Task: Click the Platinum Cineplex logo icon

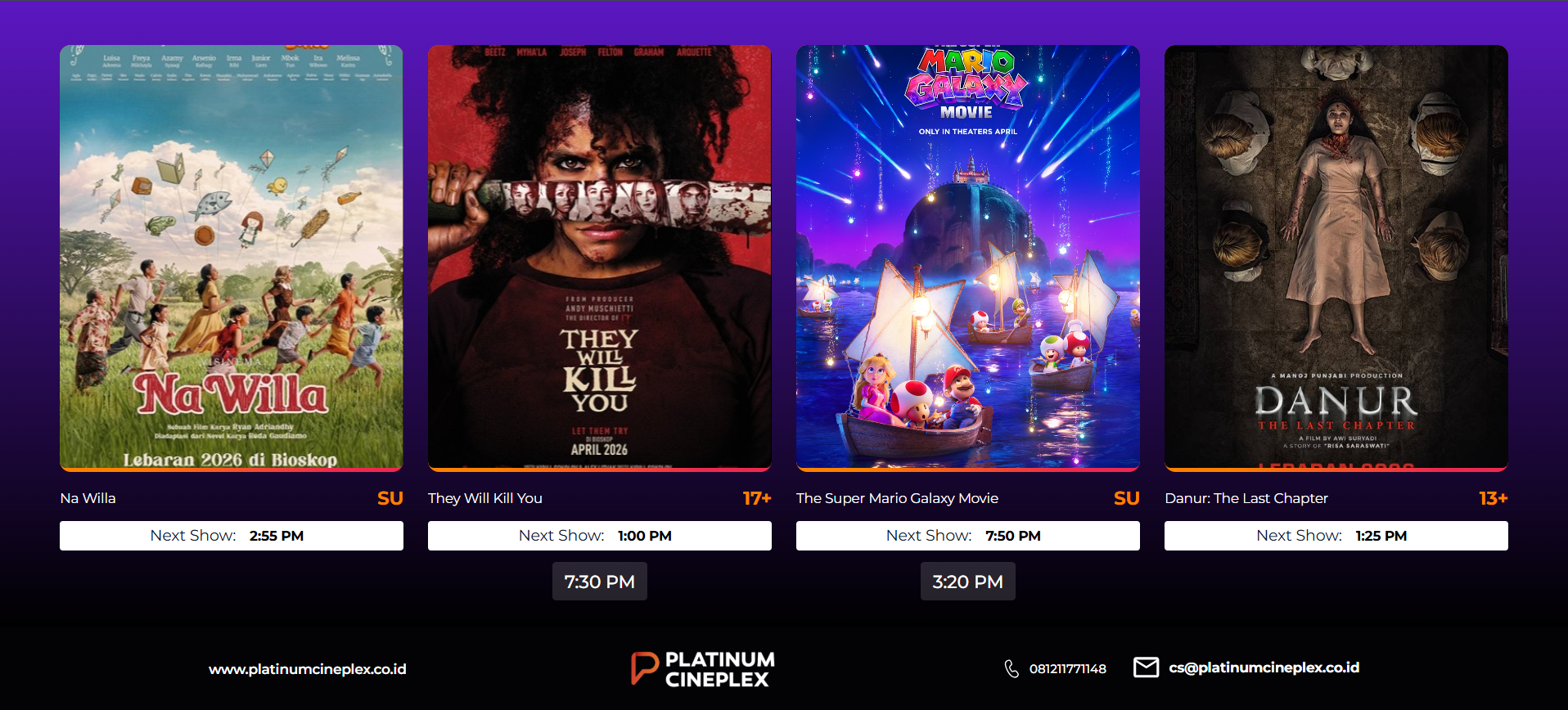Action: [x=644, y=668]
